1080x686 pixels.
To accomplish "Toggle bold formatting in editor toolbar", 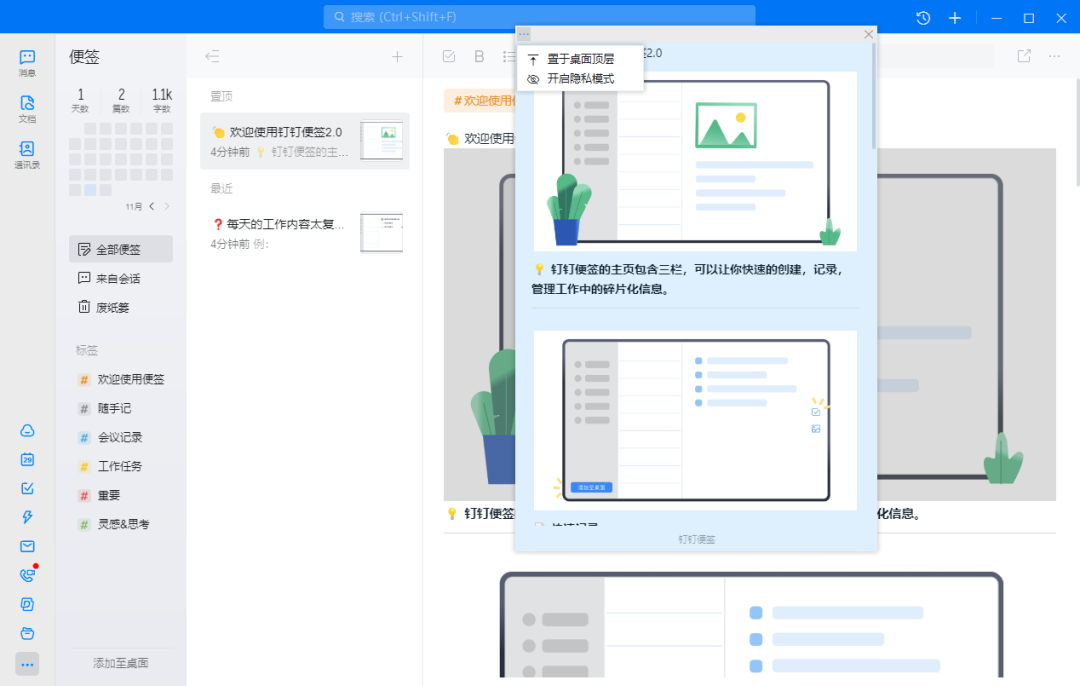I will pos(479,56).
